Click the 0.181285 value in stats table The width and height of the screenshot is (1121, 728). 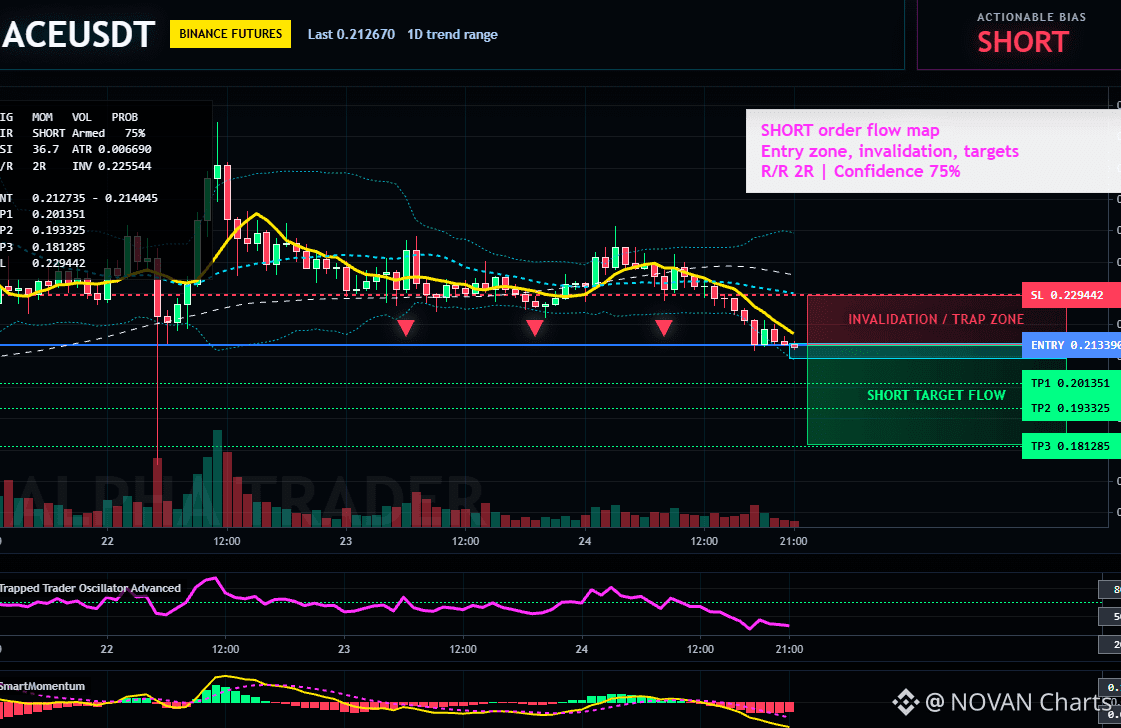pos(58,247)
